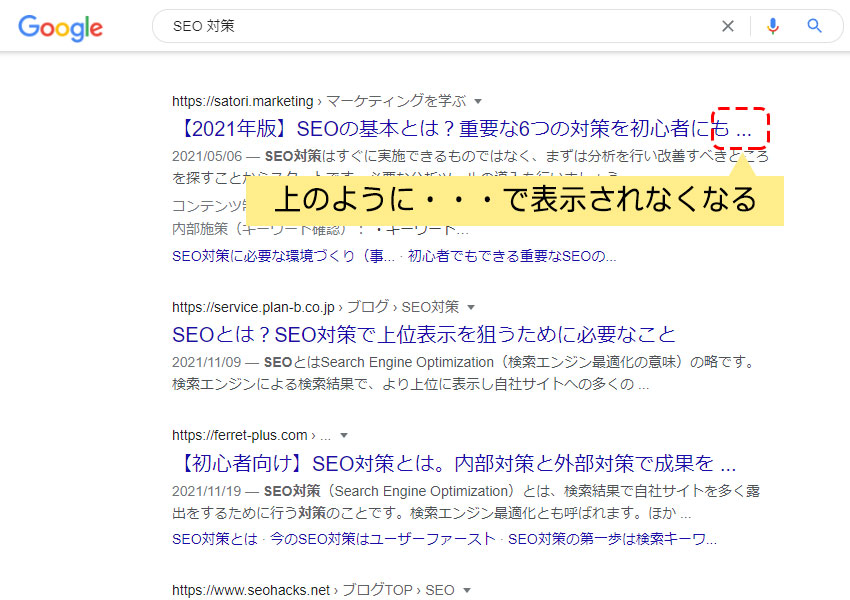The height and width of the screenshot is (600, 850).
Task: Click the magnifier search icon
Action: pyautogui.click(x=814, y=25)
